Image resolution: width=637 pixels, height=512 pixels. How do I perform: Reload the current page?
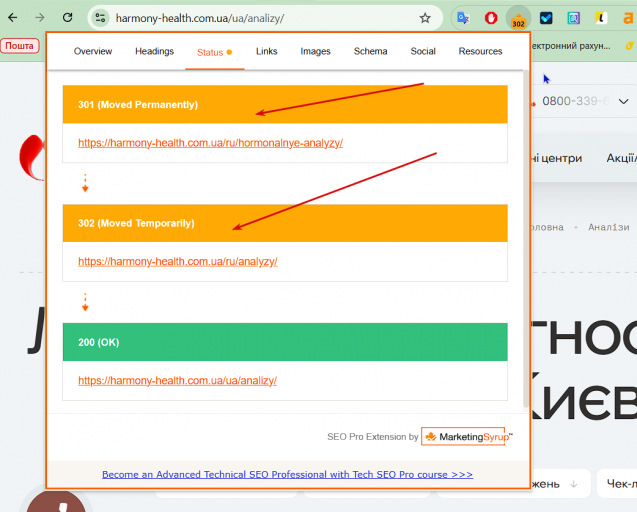[x=67, y=17]
